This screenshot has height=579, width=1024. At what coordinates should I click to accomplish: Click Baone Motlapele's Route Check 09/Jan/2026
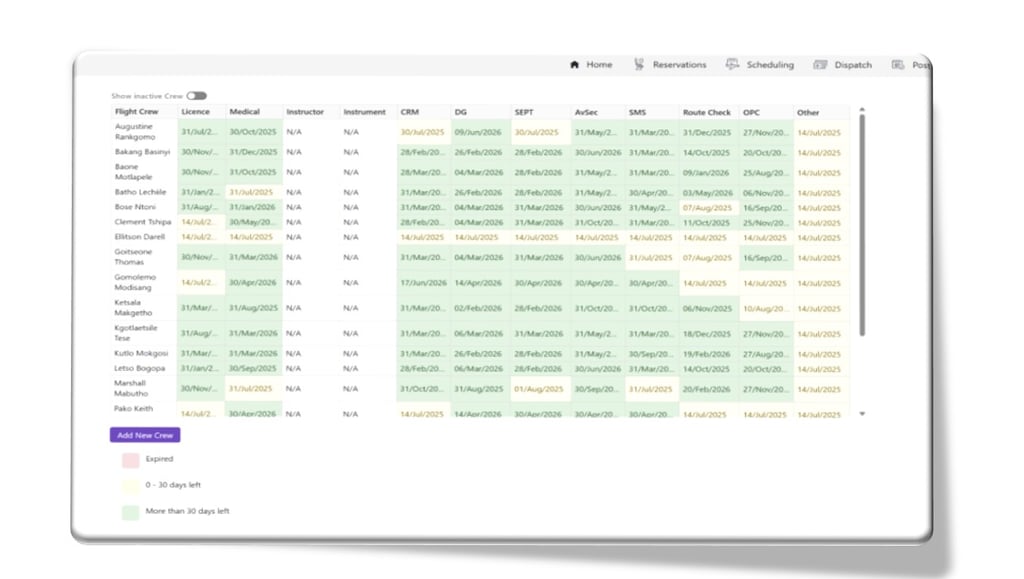coord(706,173)
